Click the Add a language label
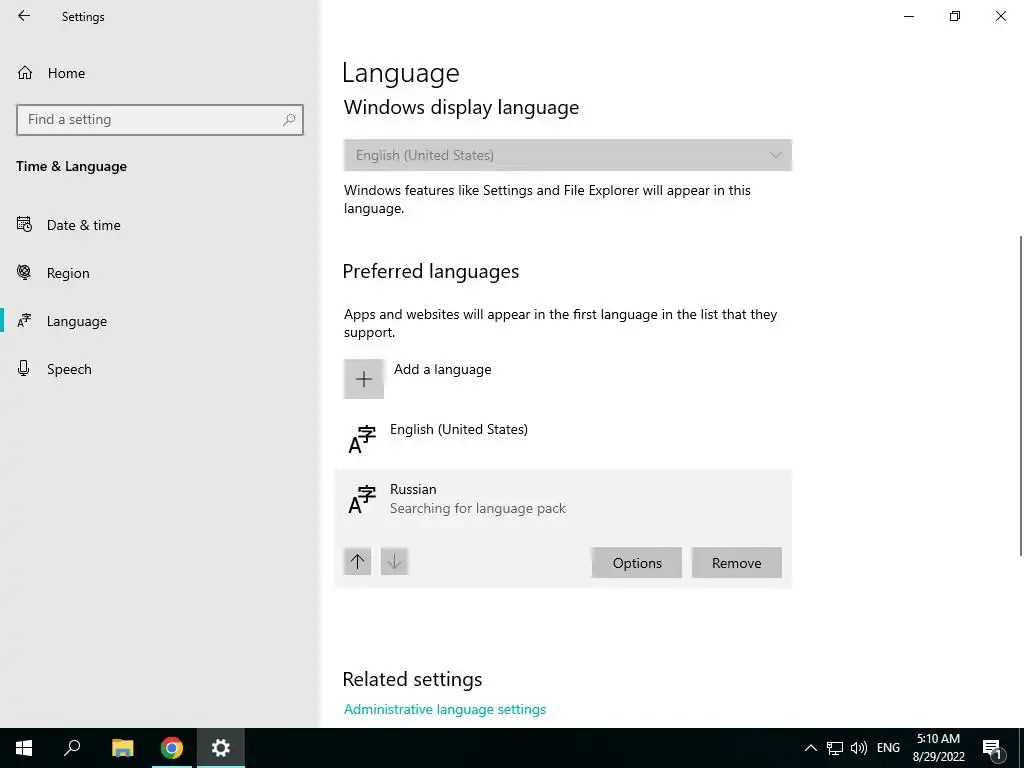Screen dimensions: 1024x768 442,369
